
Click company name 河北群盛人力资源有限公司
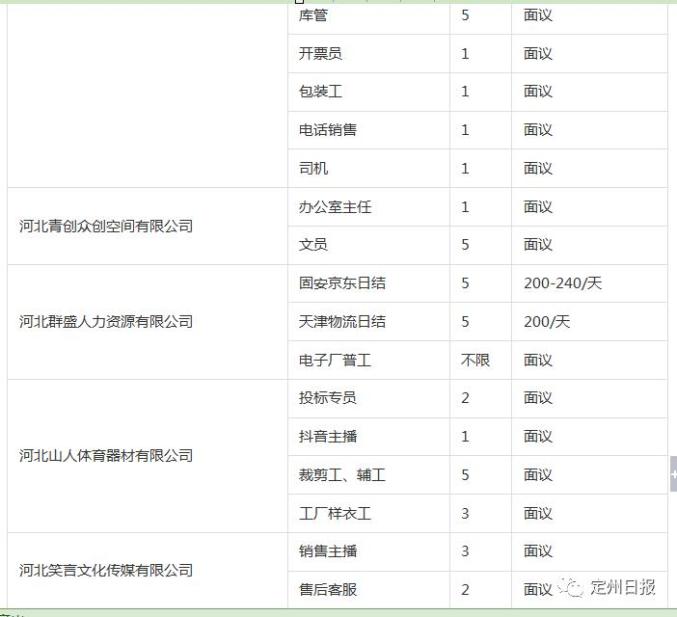pos(106,322)
